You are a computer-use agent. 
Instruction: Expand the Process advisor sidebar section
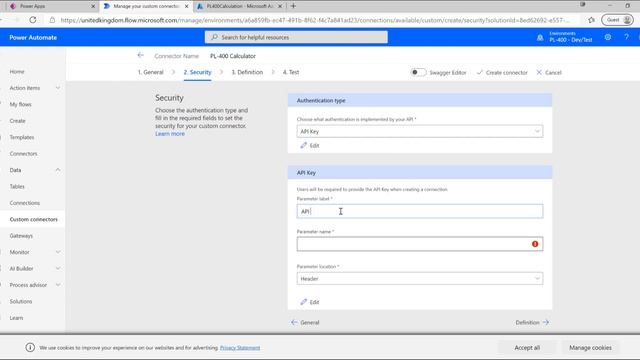[58, 284]
